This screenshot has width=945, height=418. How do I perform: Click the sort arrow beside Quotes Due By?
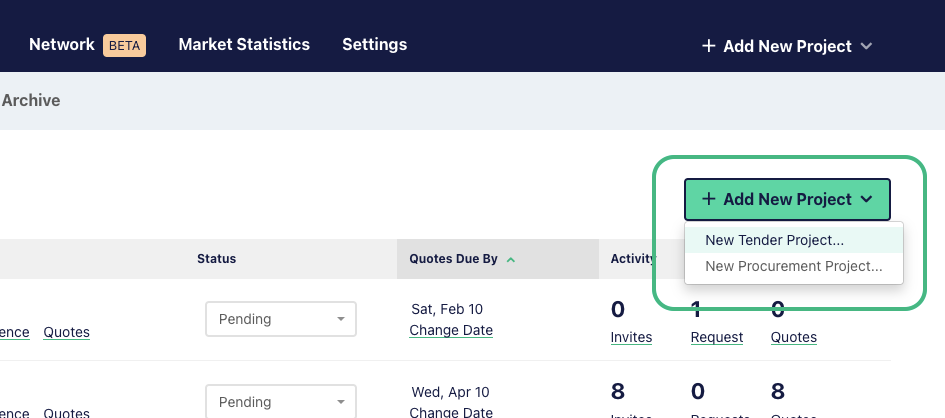point(511,260)
